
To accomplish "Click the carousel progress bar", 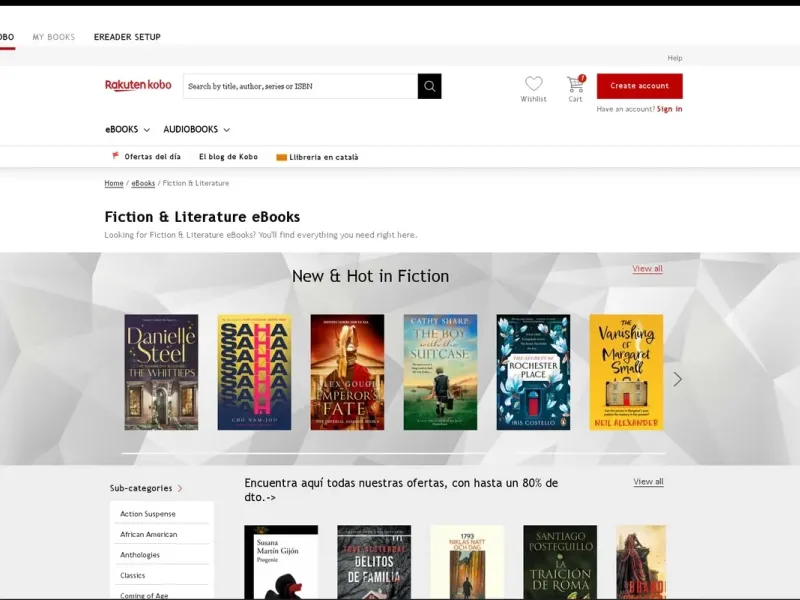I will (393, 453).
